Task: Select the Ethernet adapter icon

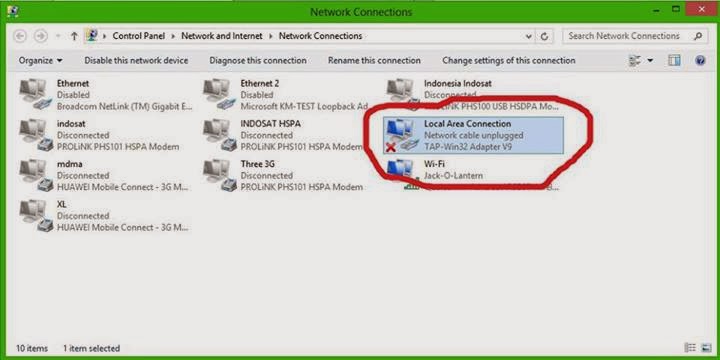Action: tap(35, 94)
